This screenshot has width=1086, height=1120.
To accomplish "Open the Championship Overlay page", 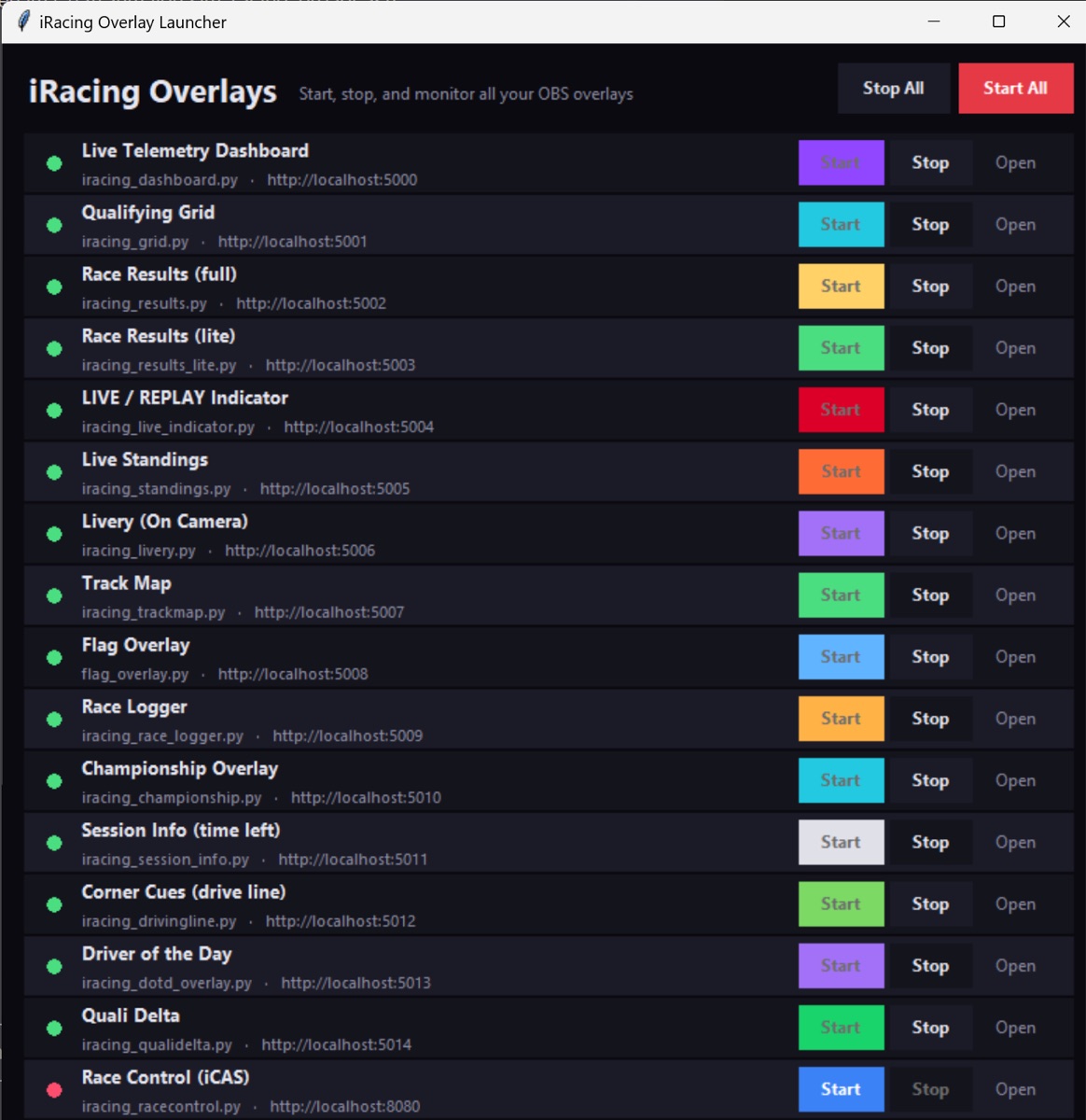I will click(1015, 781).
